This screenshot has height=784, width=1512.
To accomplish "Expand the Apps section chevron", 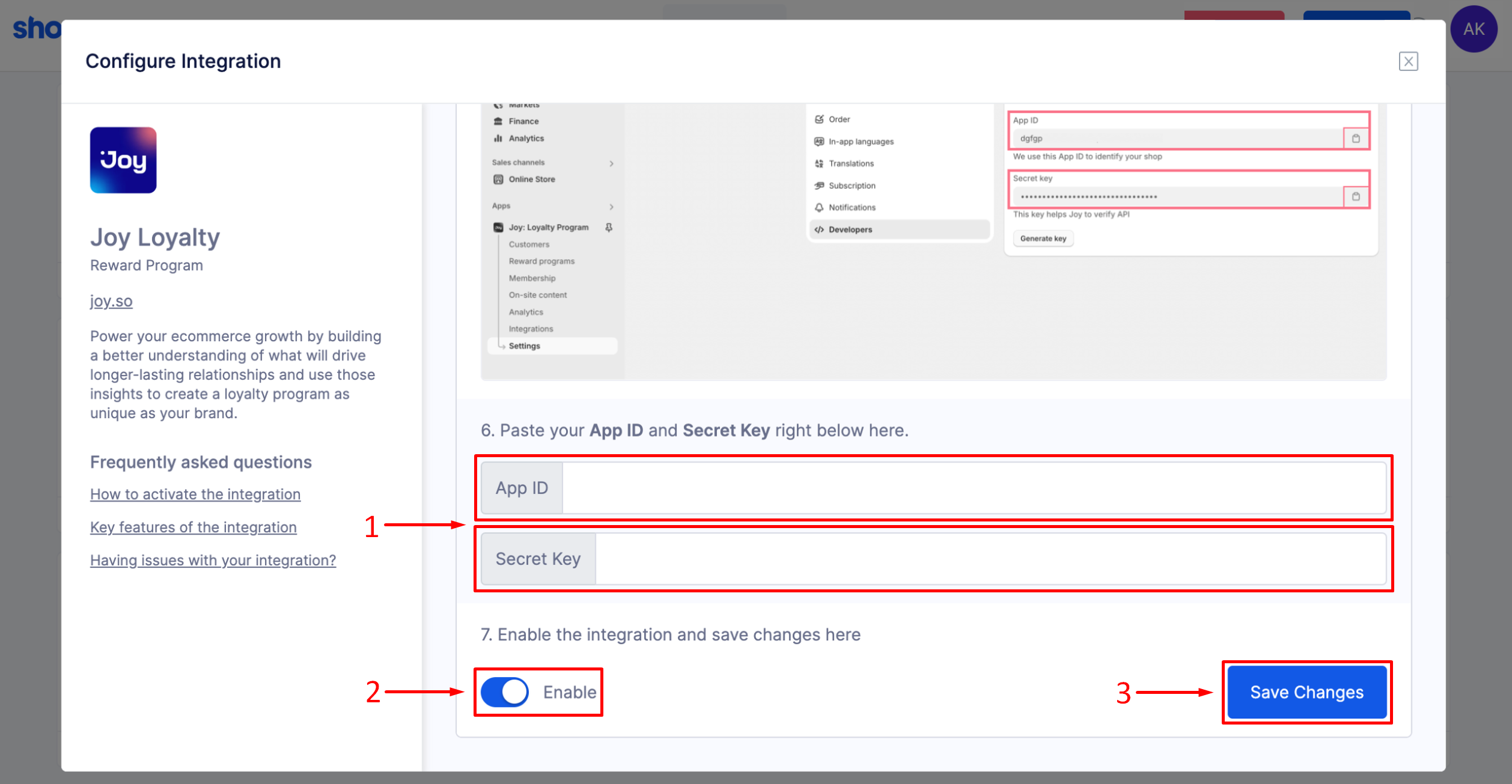I will click(x=611, y=207).
